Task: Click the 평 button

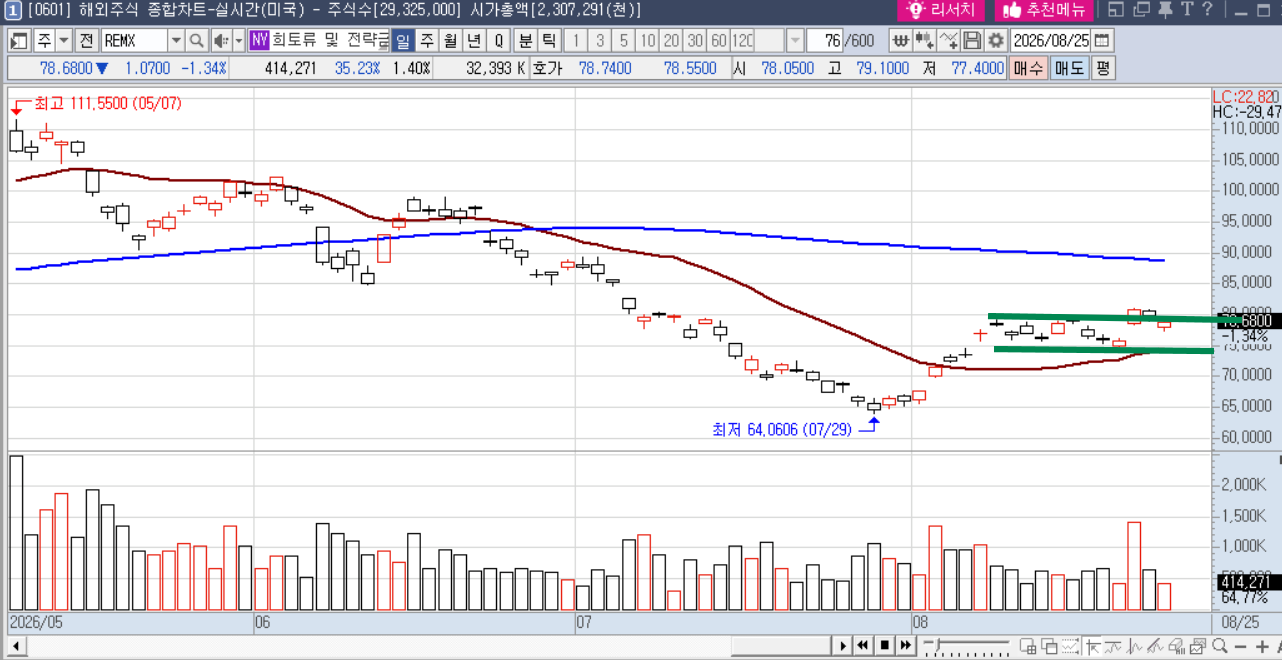Action: click(x=1102, y=68)
